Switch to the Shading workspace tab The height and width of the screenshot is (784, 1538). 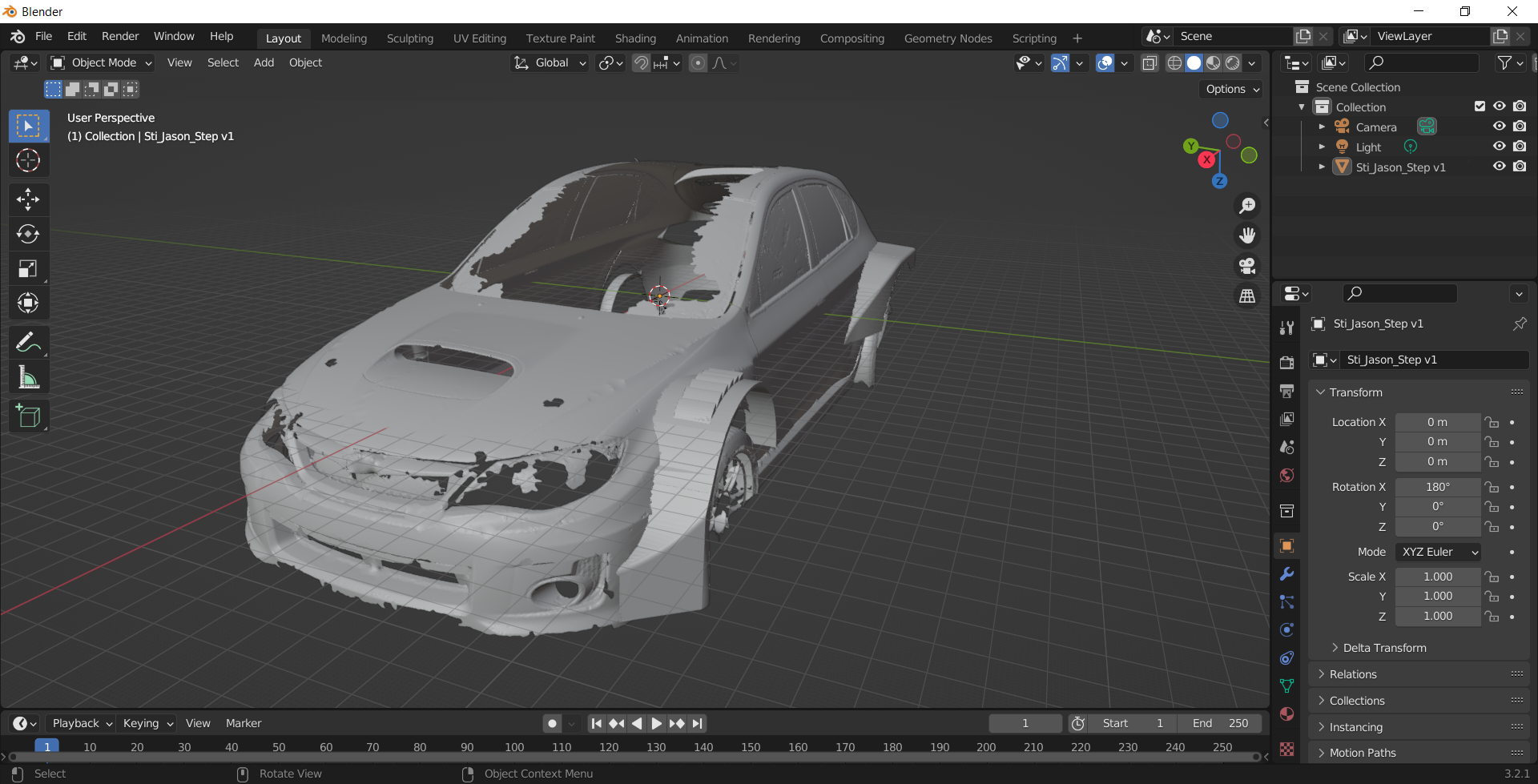point(635,38)
